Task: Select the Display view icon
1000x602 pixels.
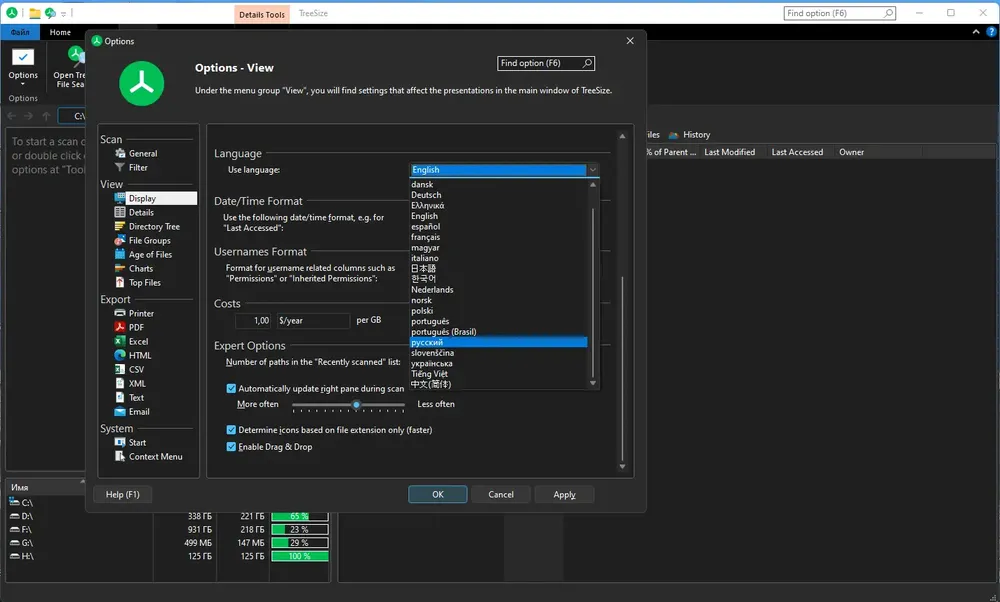Action: 120,198
